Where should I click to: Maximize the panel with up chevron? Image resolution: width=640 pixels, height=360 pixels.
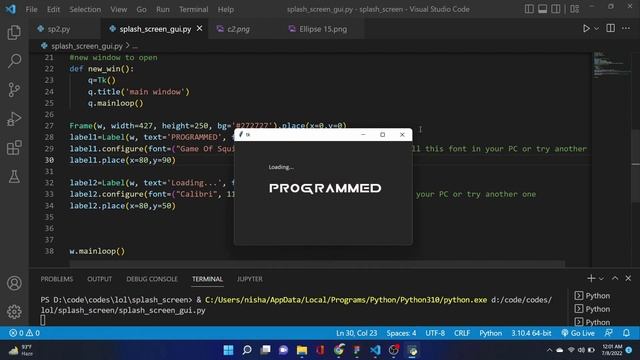pyautogui.click(x=615, y=278)
